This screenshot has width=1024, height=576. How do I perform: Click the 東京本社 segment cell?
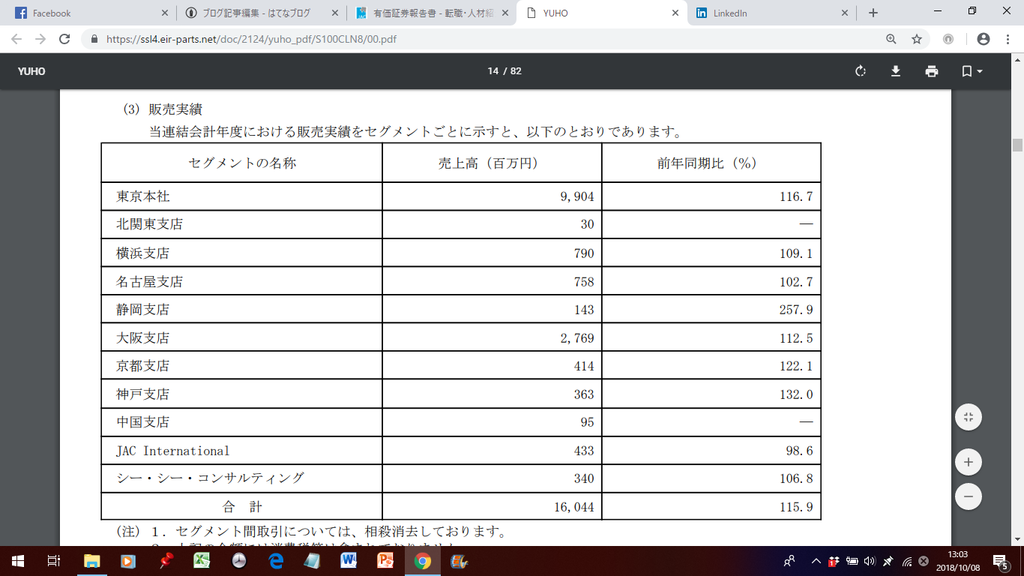242,197
